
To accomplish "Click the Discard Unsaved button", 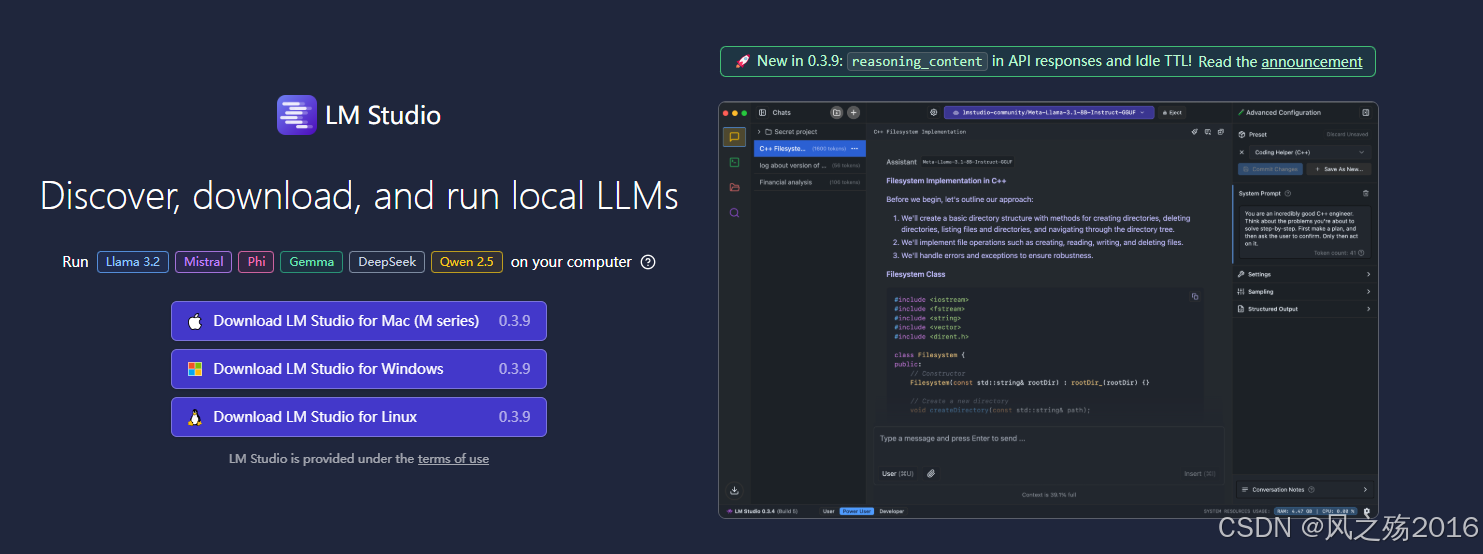I will 1347,134.
